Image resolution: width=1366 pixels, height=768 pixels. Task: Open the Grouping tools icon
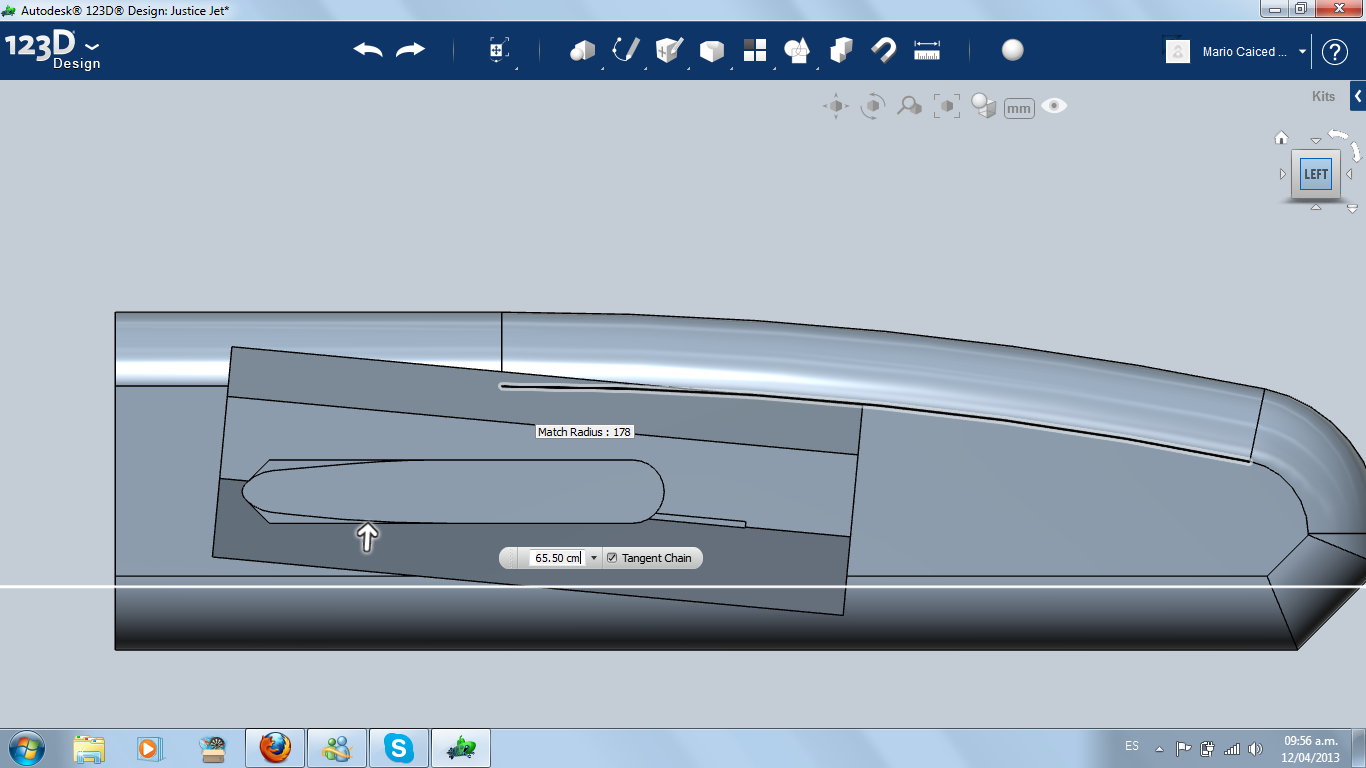797,50
